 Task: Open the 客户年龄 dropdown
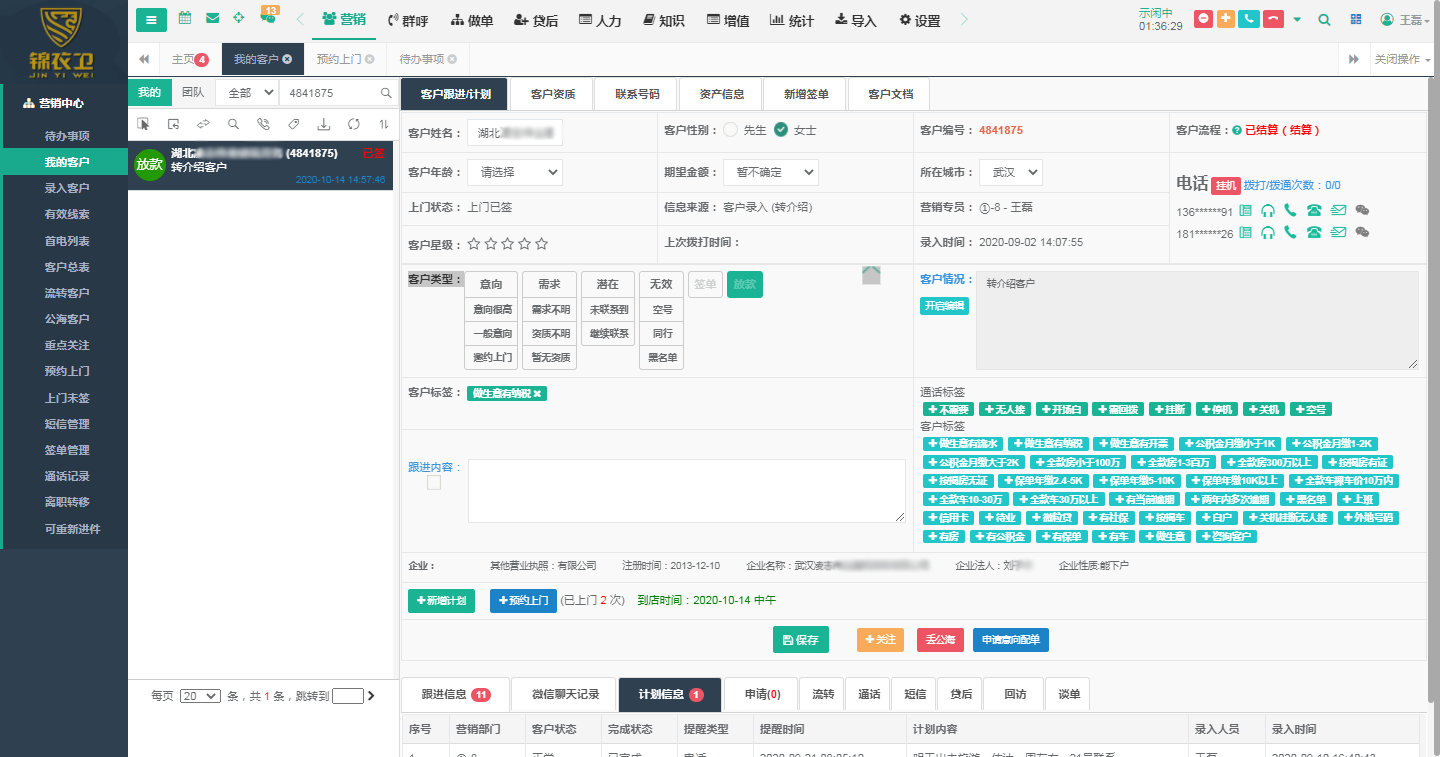click(515, 172)
